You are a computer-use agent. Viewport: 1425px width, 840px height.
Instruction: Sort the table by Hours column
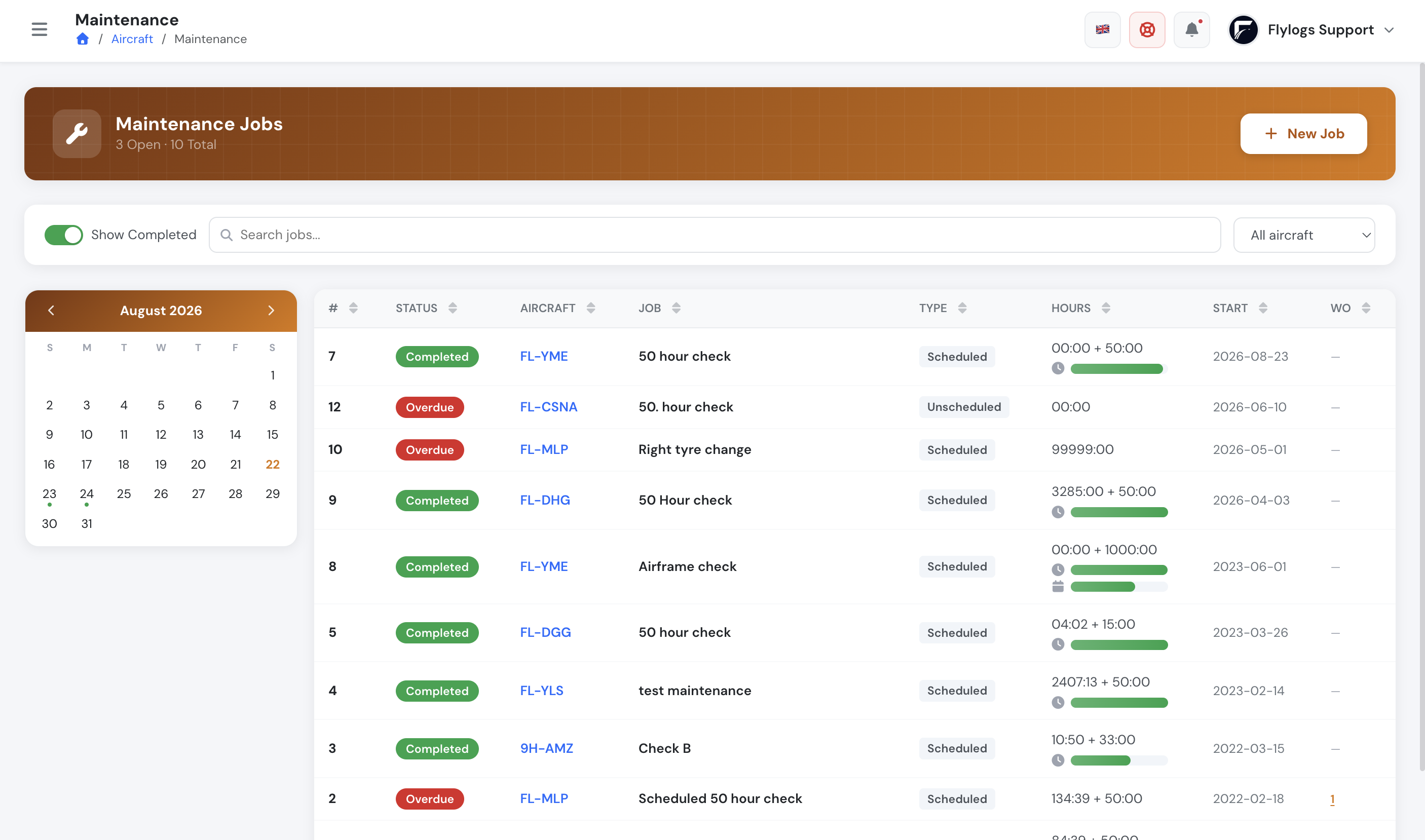pos(1080,308)
